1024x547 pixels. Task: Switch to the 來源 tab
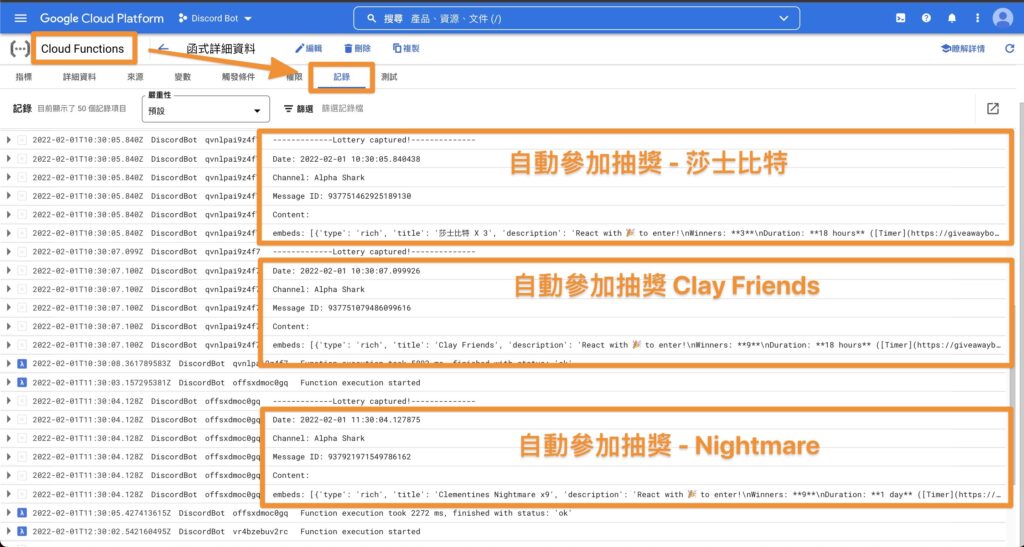tap(135, 77)
